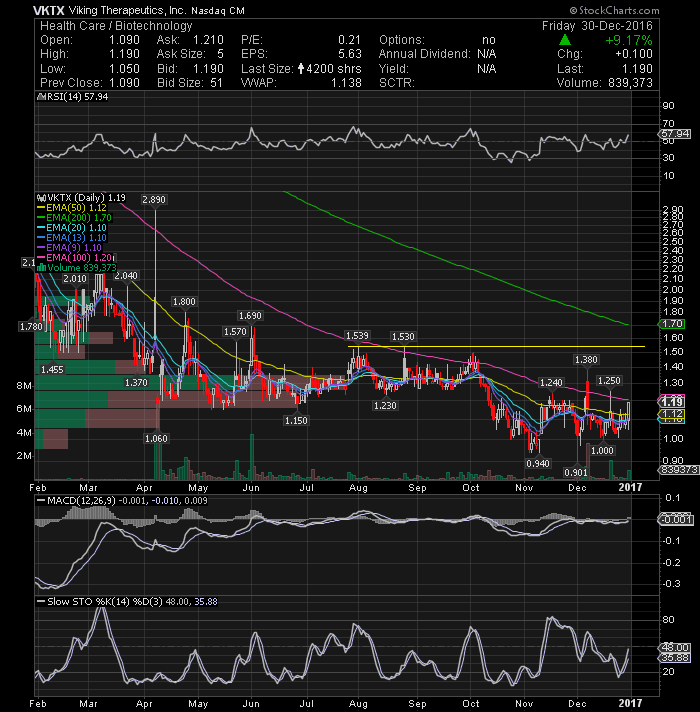The image size is (700, 712).
Task: Click the pink EMA(100) legend swatch
Action: click(41, 257)
